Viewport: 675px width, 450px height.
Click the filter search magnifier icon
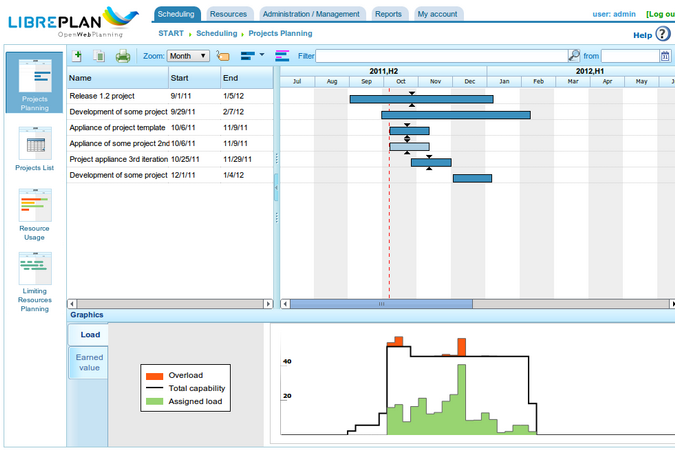coord(573,56)
